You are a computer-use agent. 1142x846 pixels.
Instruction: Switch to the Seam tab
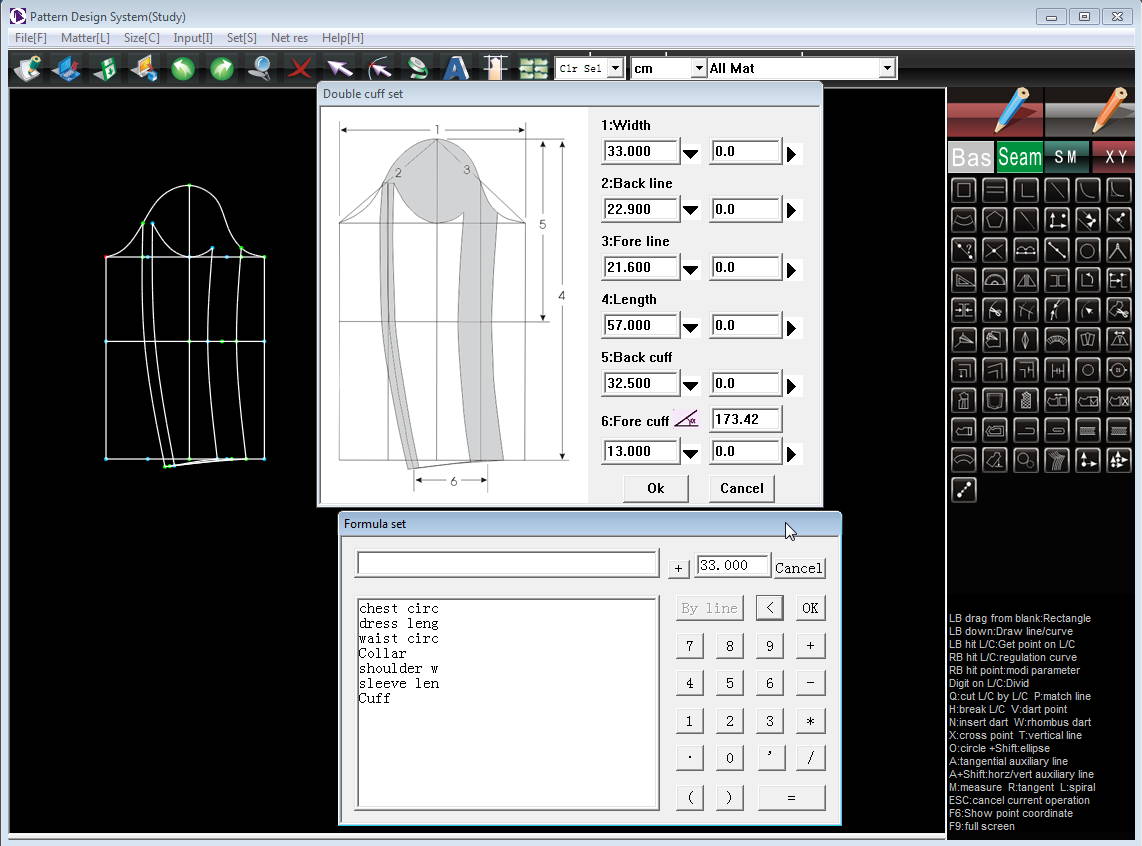pyautogui.click(x=1019, y=157)
